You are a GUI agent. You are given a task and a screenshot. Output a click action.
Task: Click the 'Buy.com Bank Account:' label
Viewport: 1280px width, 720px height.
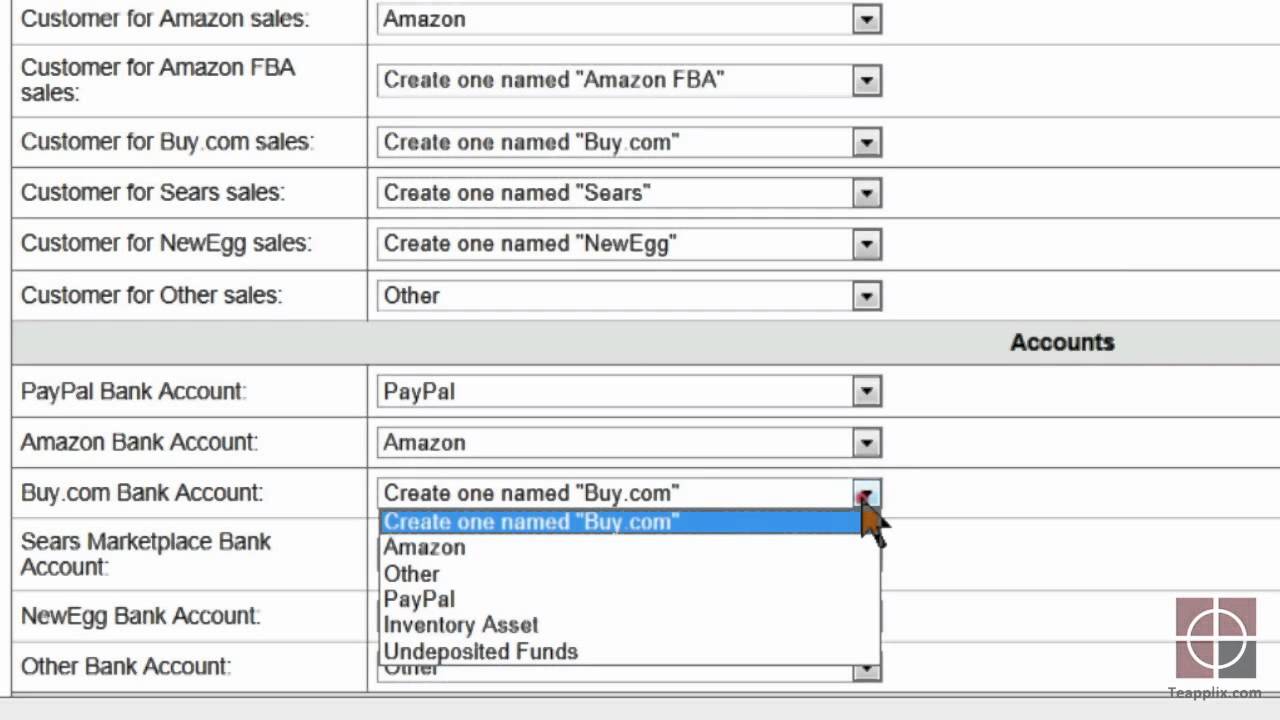[x=142, y=493]
